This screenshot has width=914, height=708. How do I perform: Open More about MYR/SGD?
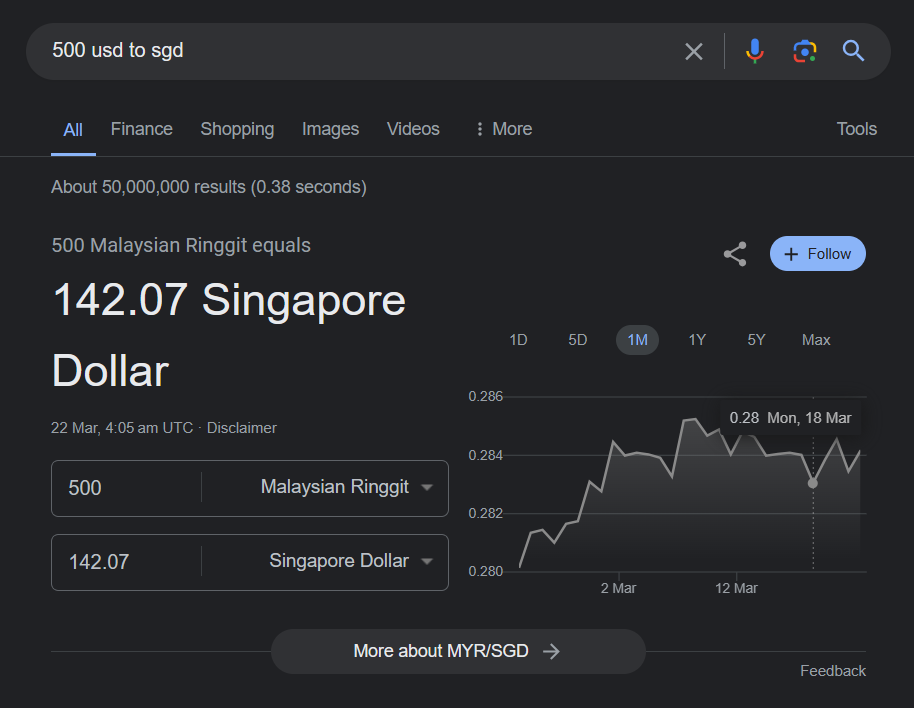click(458, 651)
